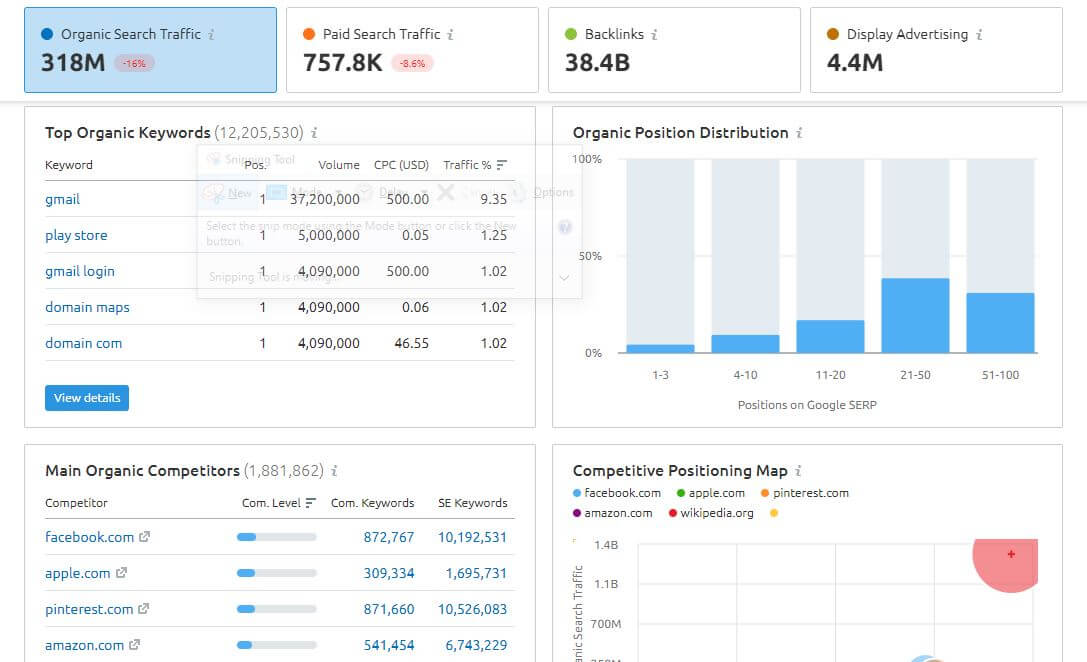Click the 46.55 CPC value for domain com

412,343
